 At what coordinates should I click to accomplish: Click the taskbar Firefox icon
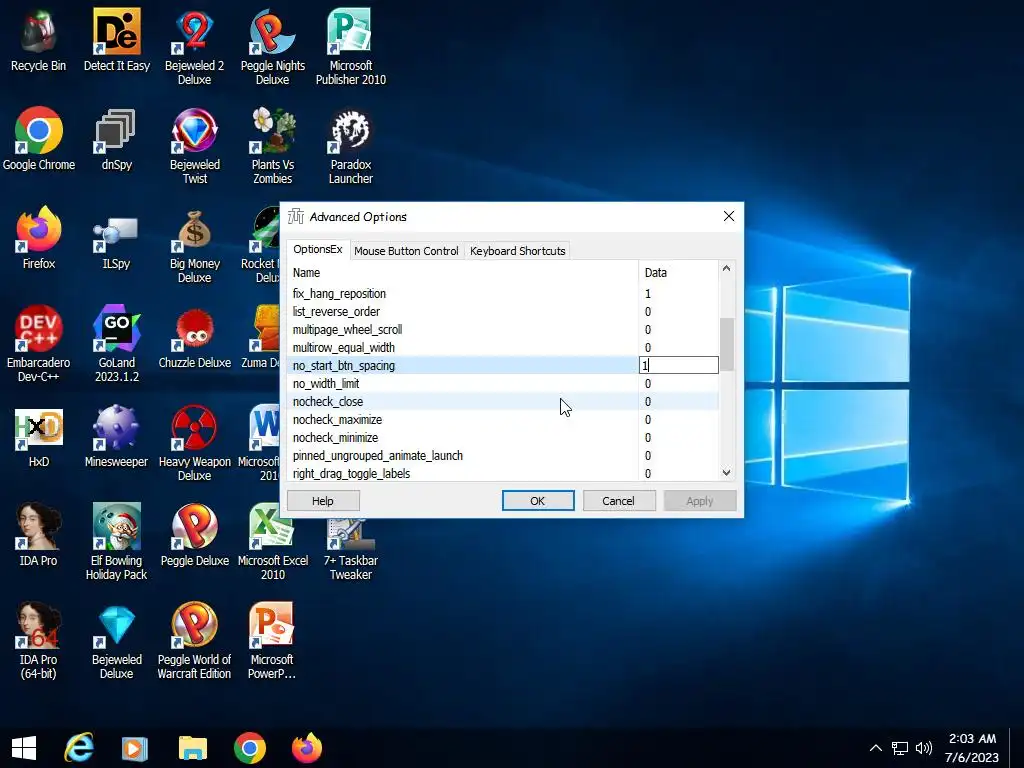[x=306, y=748]
